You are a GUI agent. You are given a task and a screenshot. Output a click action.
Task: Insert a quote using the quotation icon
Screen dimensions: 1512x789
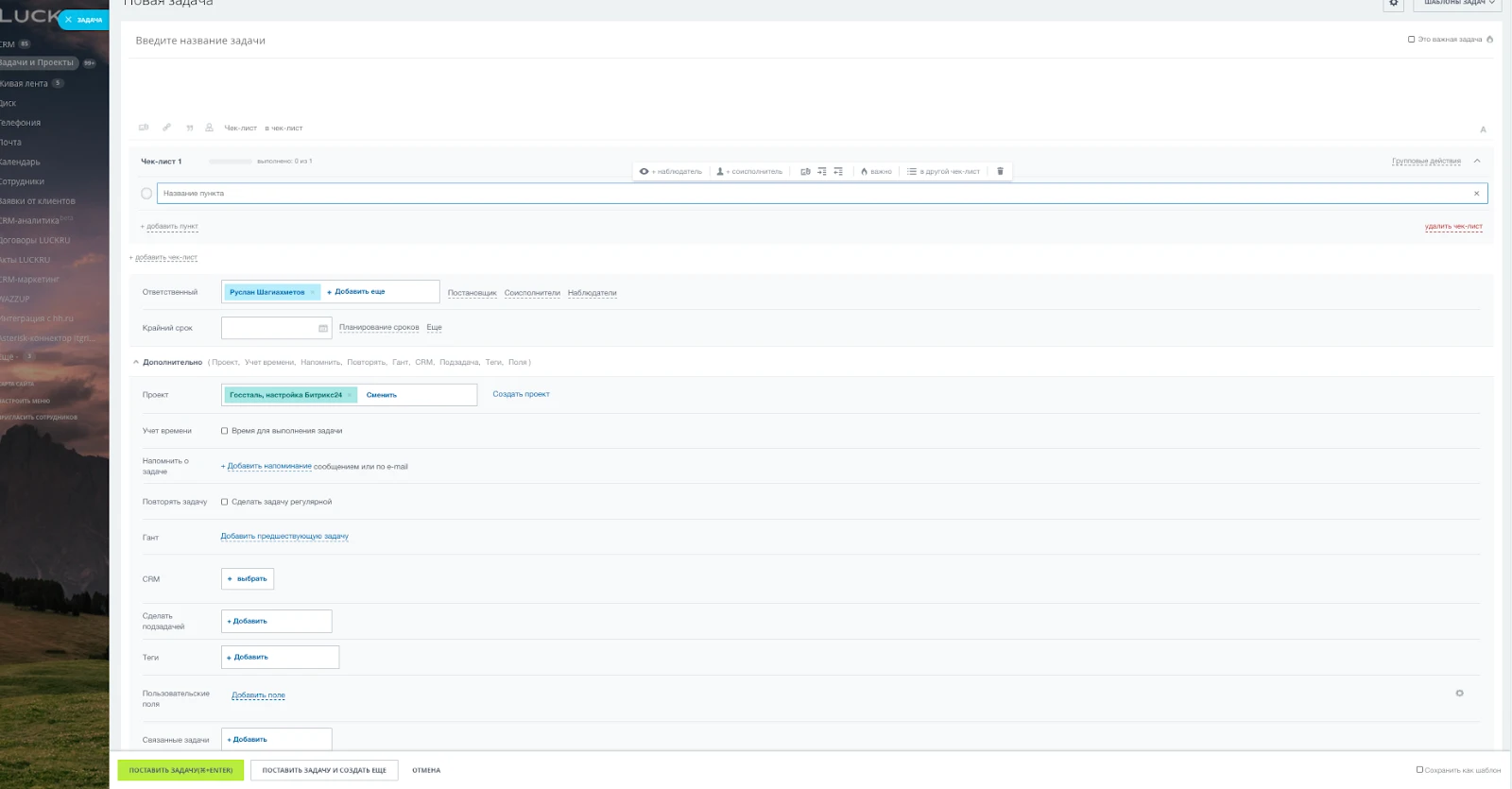[x=189, y=128]
